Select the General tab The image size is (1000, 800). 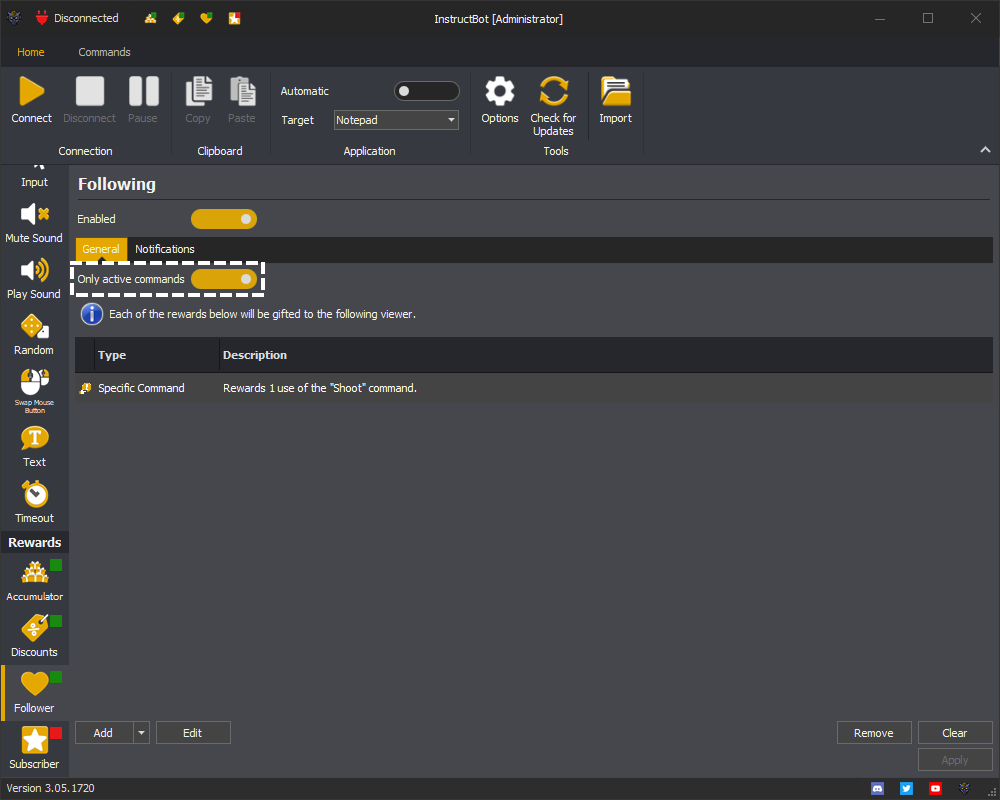101,249
